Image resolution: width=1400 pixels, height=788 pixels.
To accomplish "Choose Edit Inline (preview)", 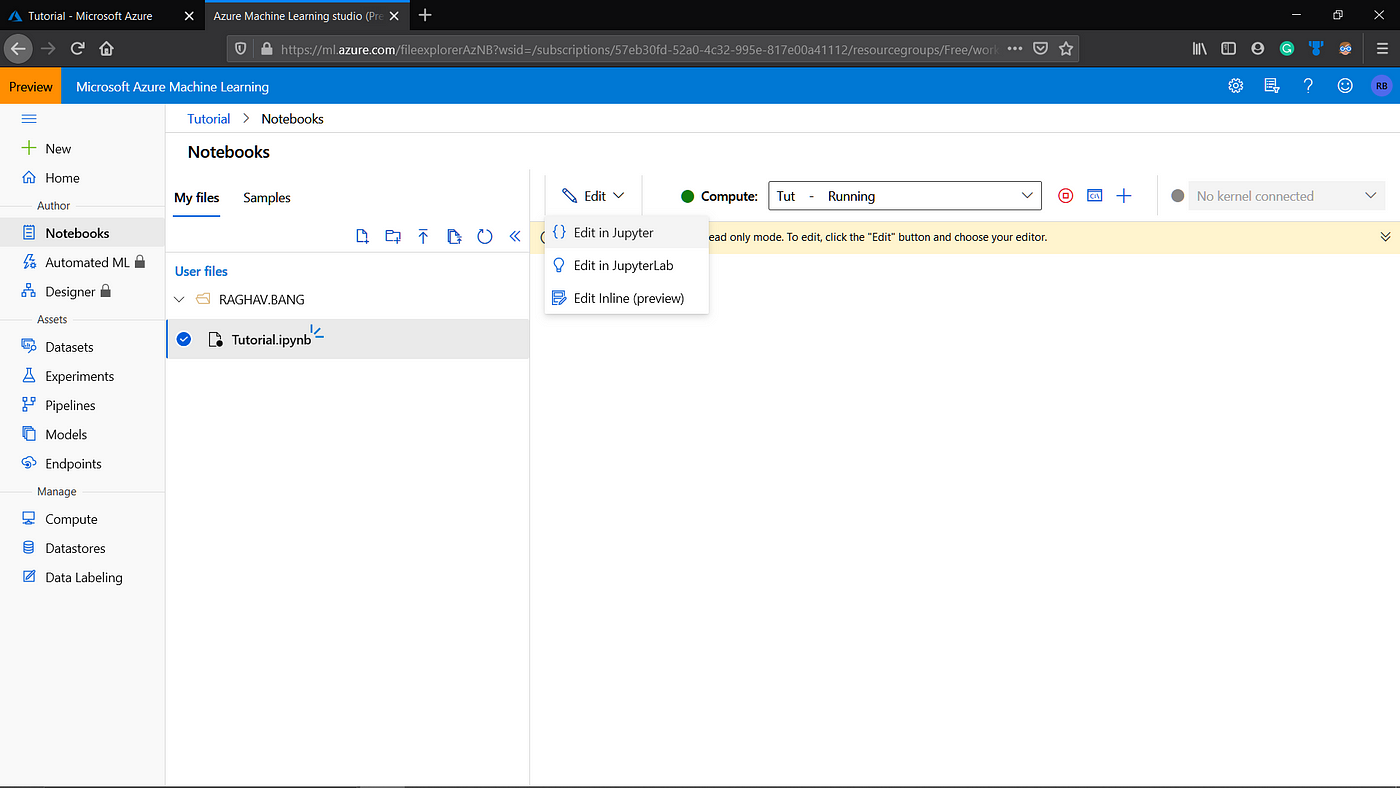I will coord(627,298).
